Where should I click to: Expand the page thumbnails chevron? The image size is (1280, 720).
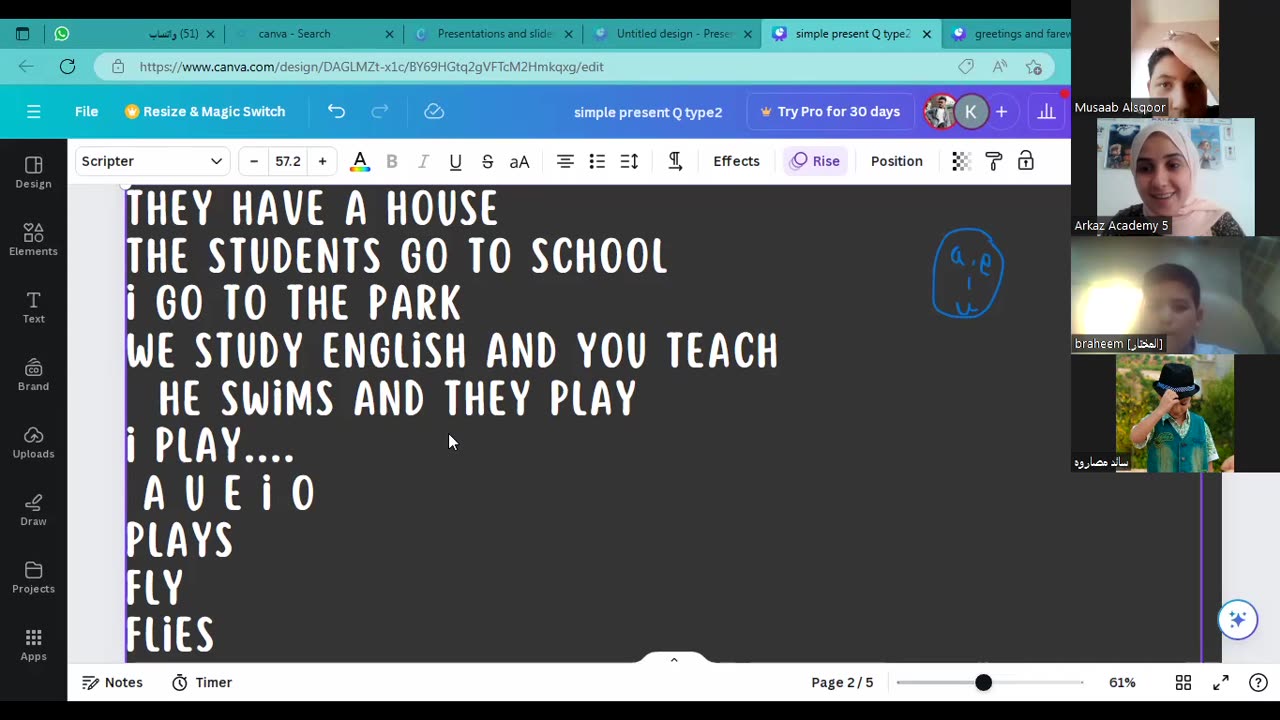[674, 659]
